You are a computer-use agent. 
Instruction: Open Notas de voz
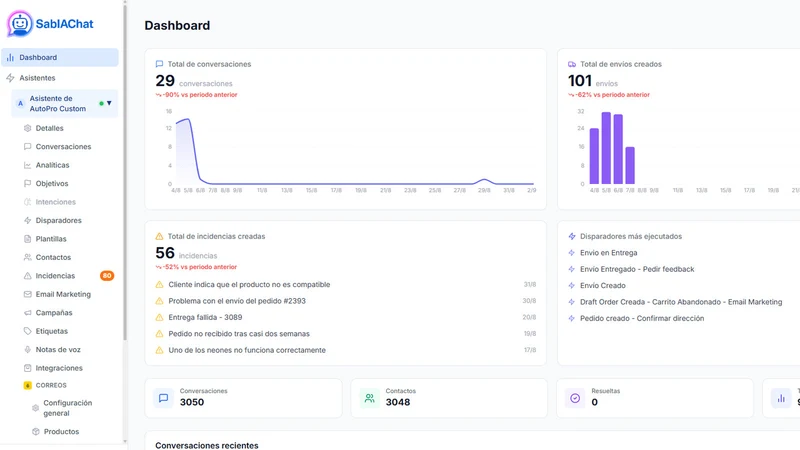click(58, 349)
